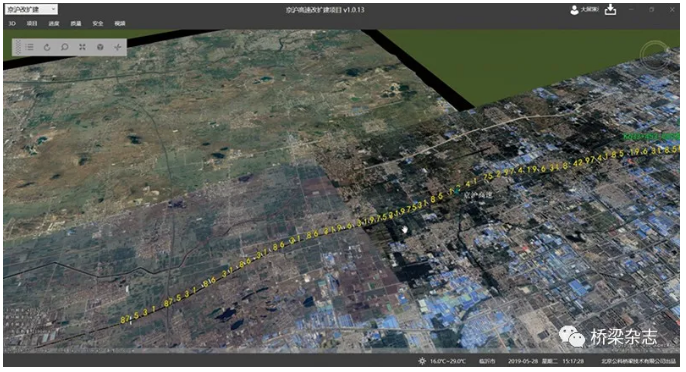Click the 16.0°C~29.0°C temperature reading
Image resolution: width=686 pixels, height=372 pixels.
(448, 361)
